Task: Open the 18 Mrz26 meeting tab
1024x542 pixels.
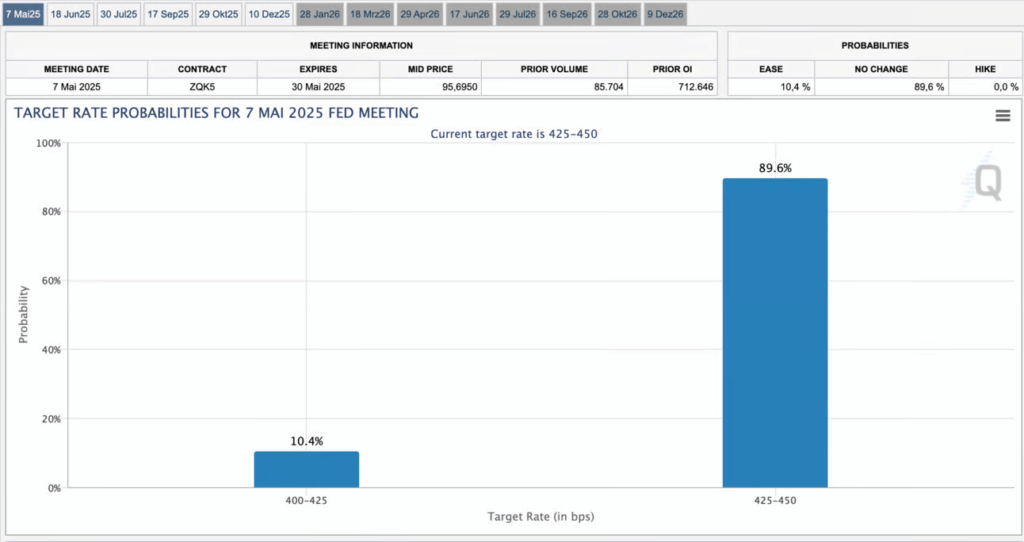Action: [370, 14]
